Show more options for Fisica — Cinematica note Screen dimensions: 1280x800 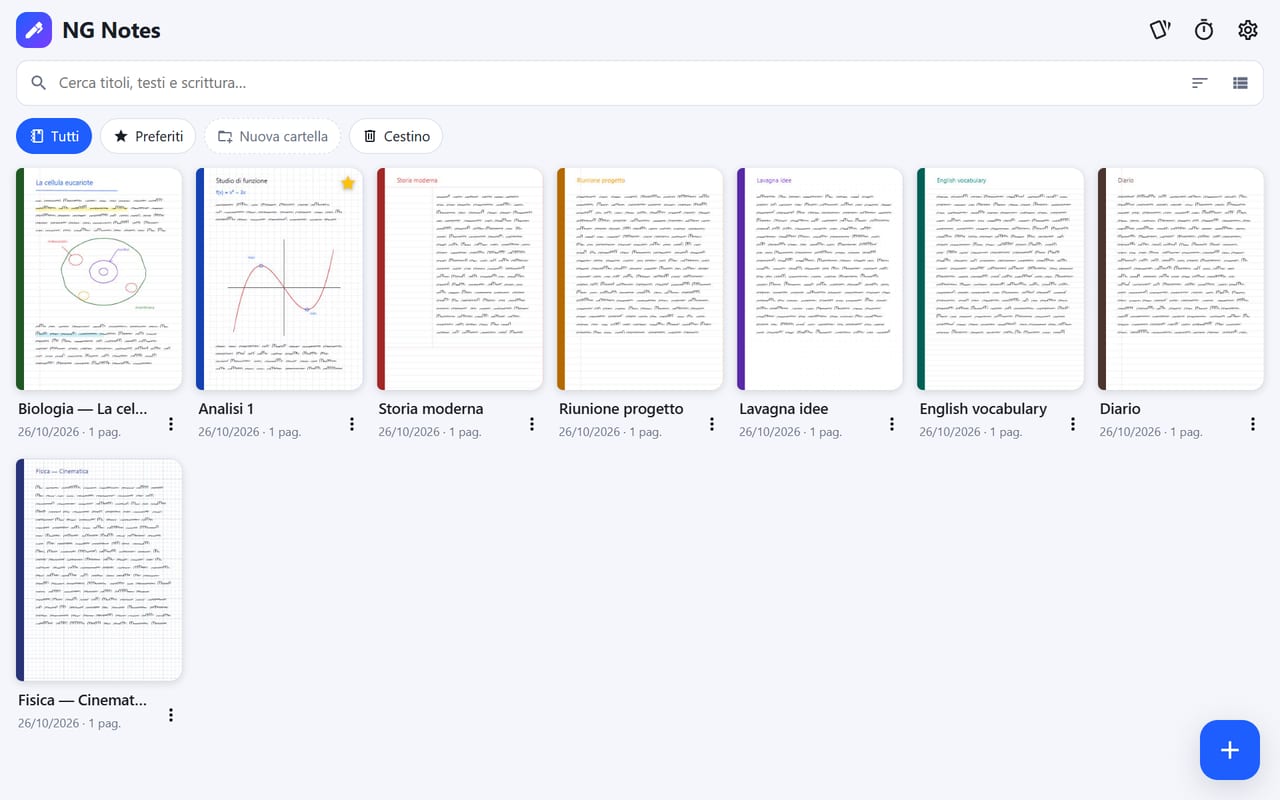click(171, 715)
